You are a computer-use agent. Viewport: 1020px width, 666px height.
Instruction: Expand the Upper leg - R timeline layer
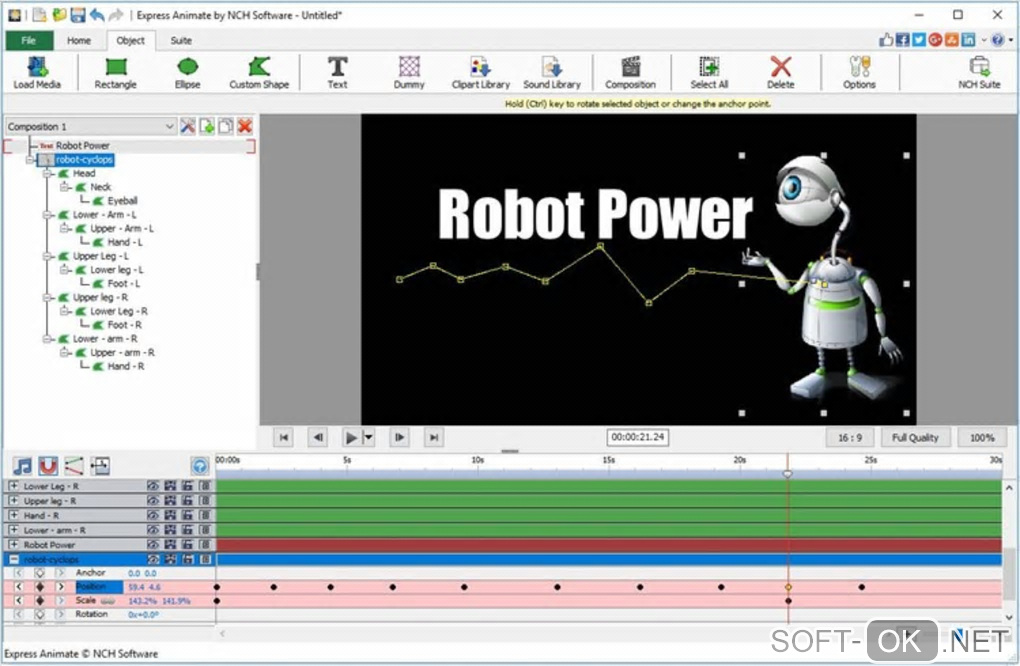[13, 501]
